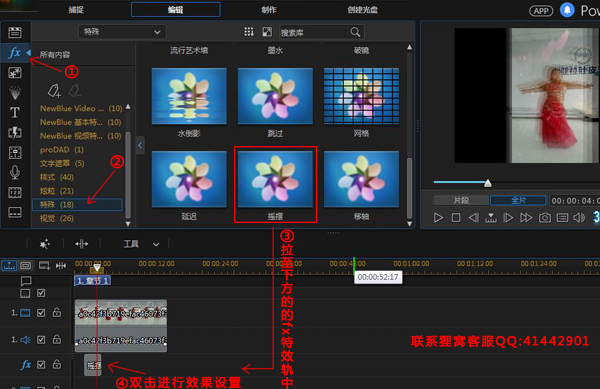Open the fx Effect Room

point(15,52)
